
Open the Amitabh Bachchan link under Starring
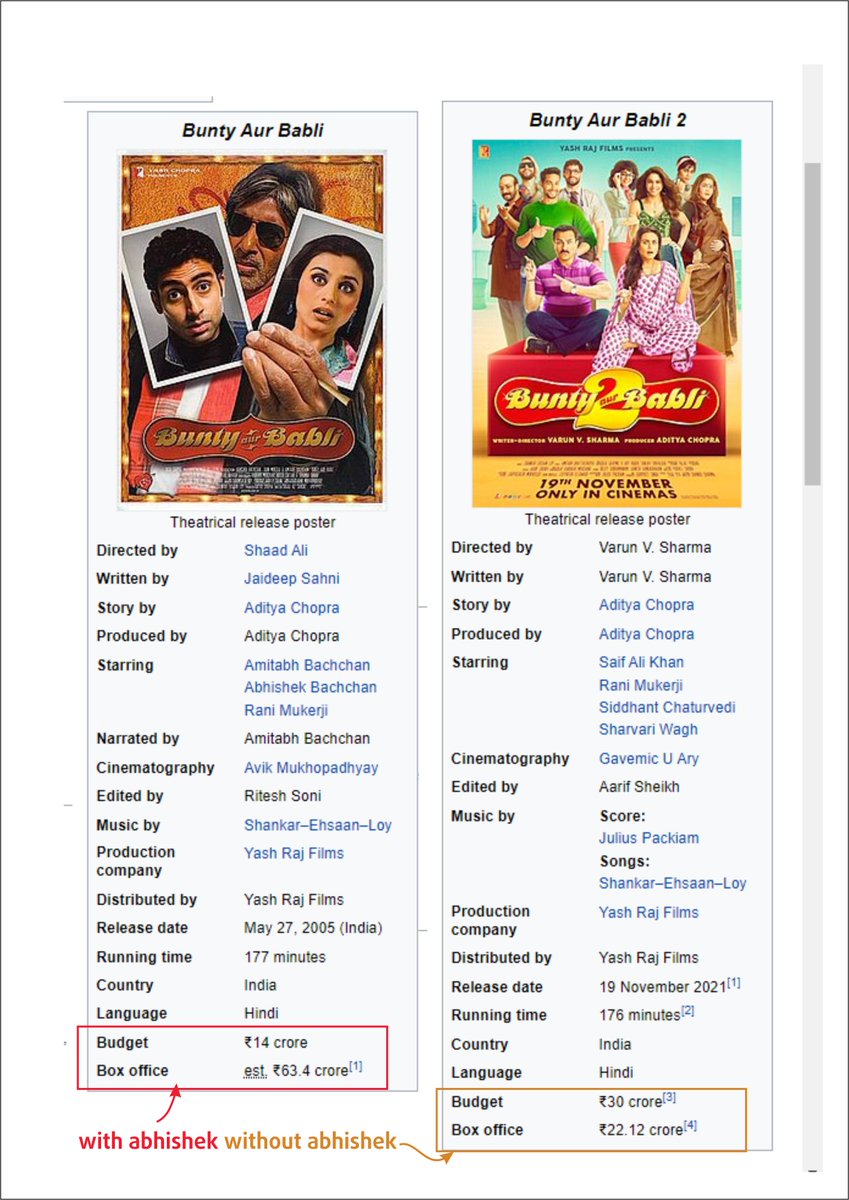coord(307,665)
